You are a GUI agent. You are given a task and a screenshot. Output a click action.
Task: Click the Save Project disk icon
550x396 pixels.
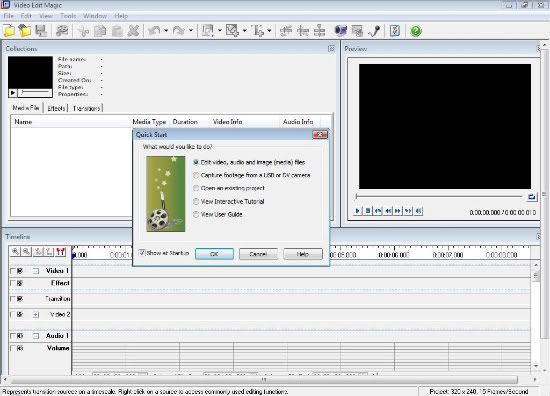point(41,31)
